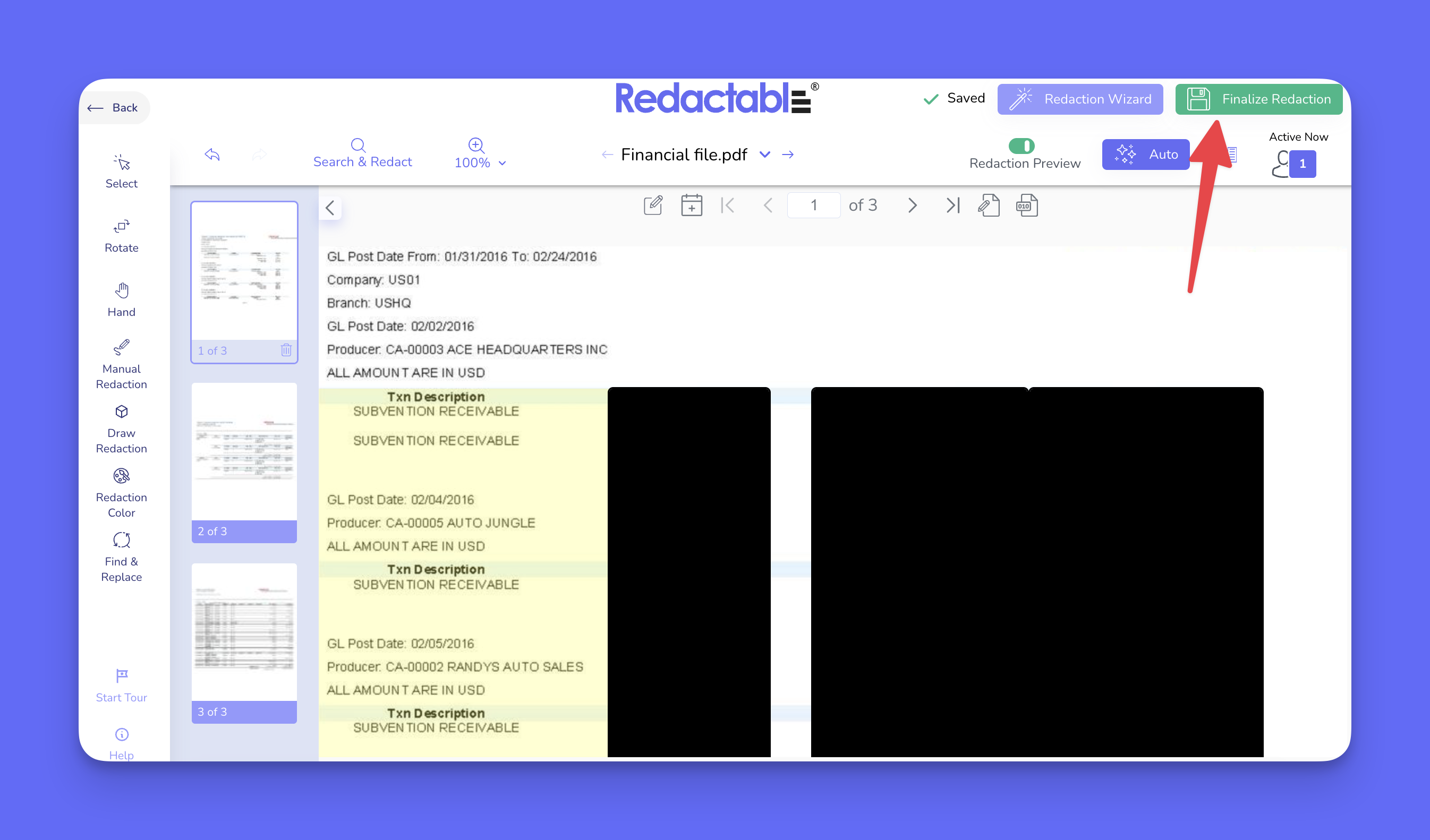1430x840 pixels.
Task: Collapse the thumbnail panel with the chevron
Action: pos(330,208)
